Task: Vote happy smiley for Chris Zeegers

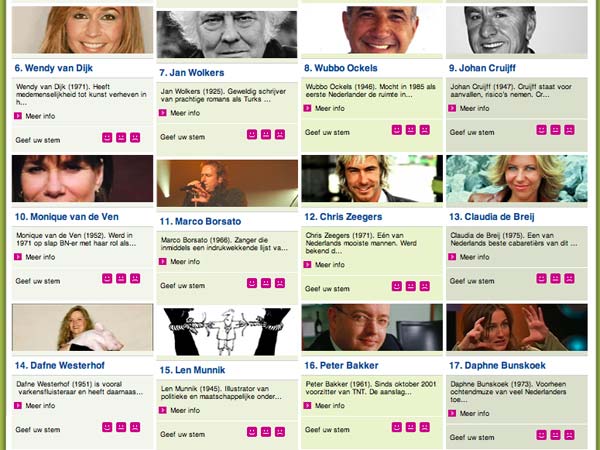Action: click(397, 286)
